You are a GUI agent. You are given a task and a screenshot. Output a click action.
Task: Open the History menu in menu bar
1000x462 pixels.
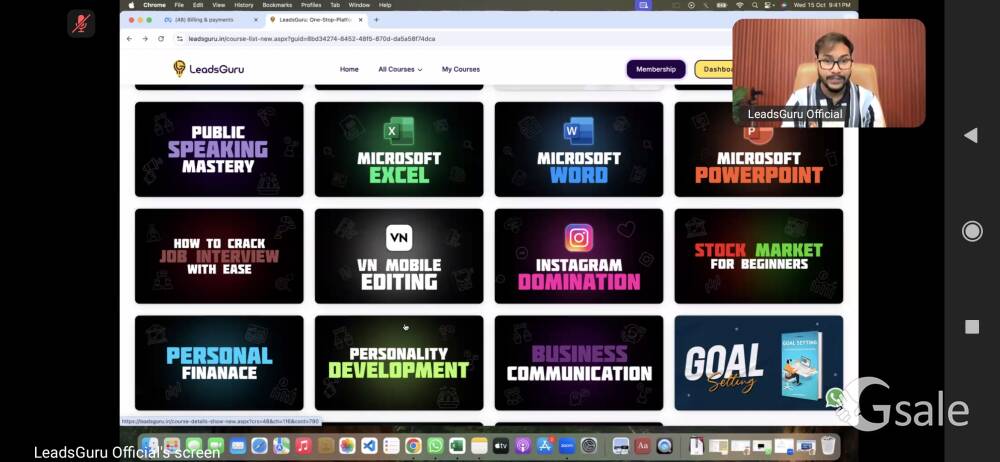pyautogui.click(x=243, y=5)
